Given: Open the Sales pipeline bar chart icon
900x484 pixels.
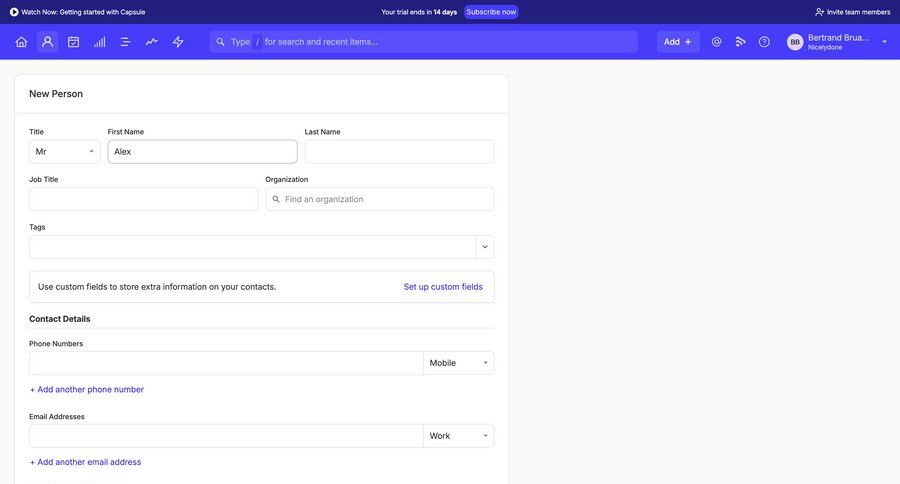Looking at the screenshot, I should click(100, 42).
